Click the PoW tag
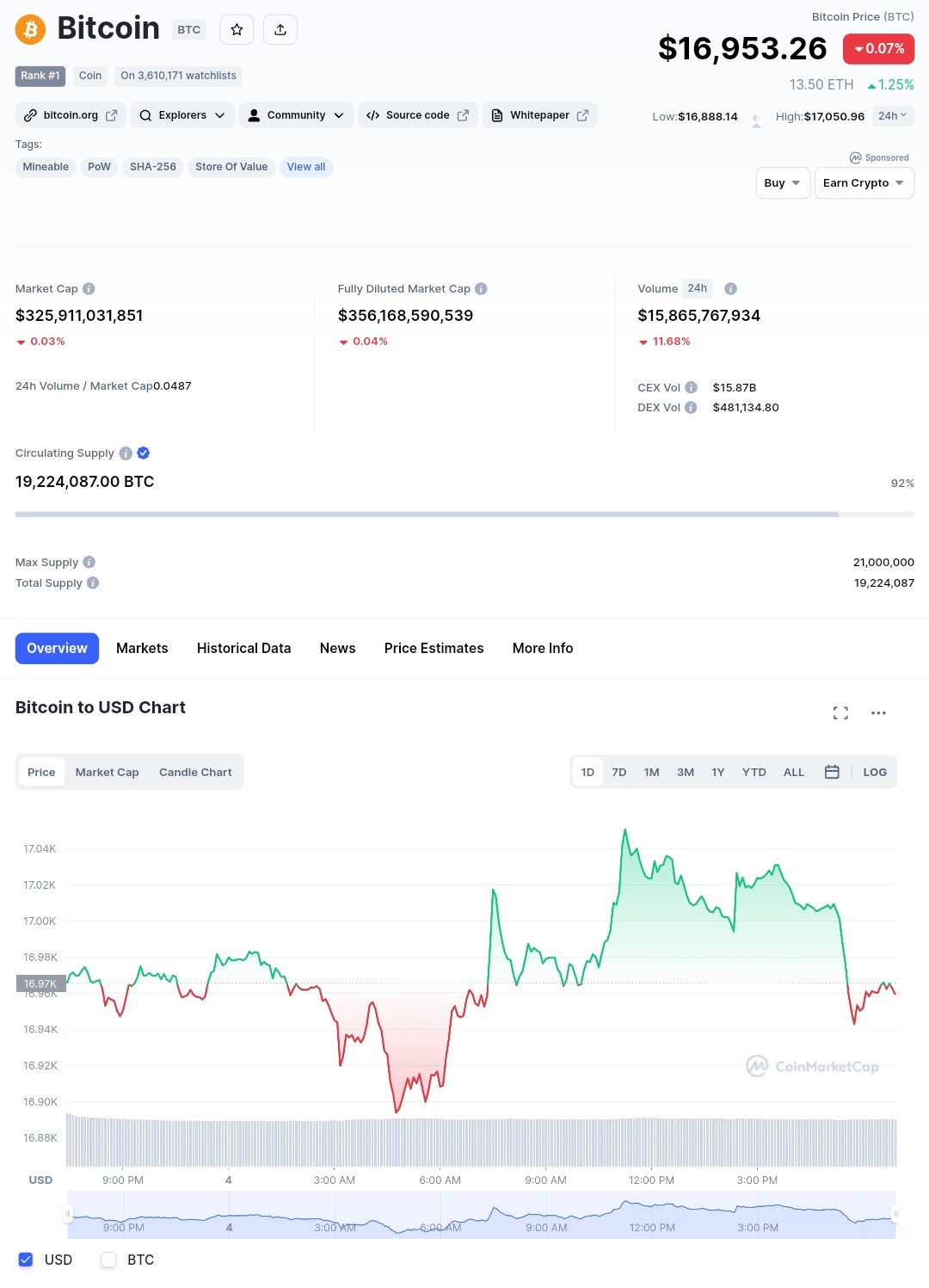929x1288 pixels. [99, 167]
